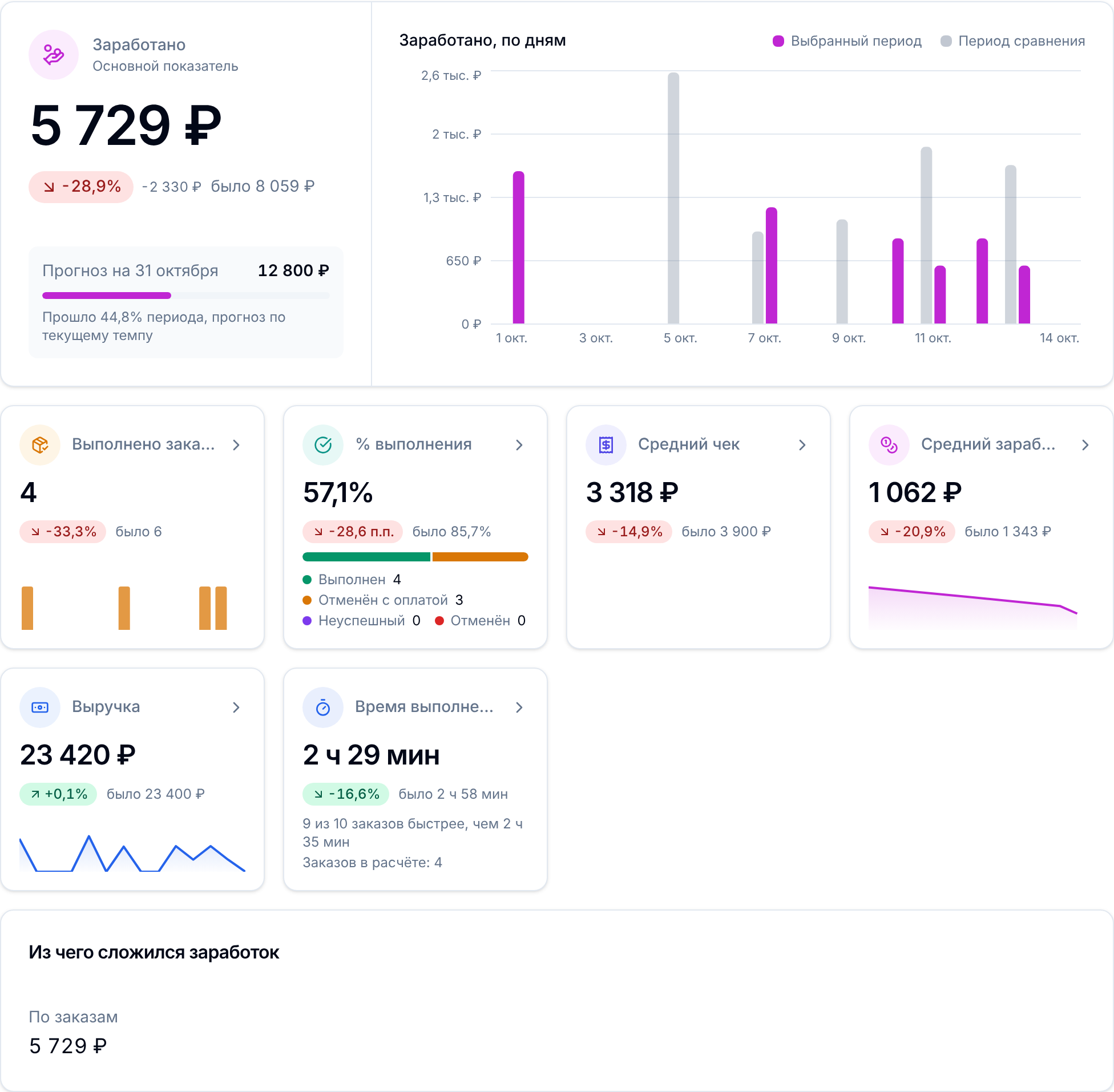
Task: Click the purple bar at 7 окт.
Action: [x=772, y=265]
